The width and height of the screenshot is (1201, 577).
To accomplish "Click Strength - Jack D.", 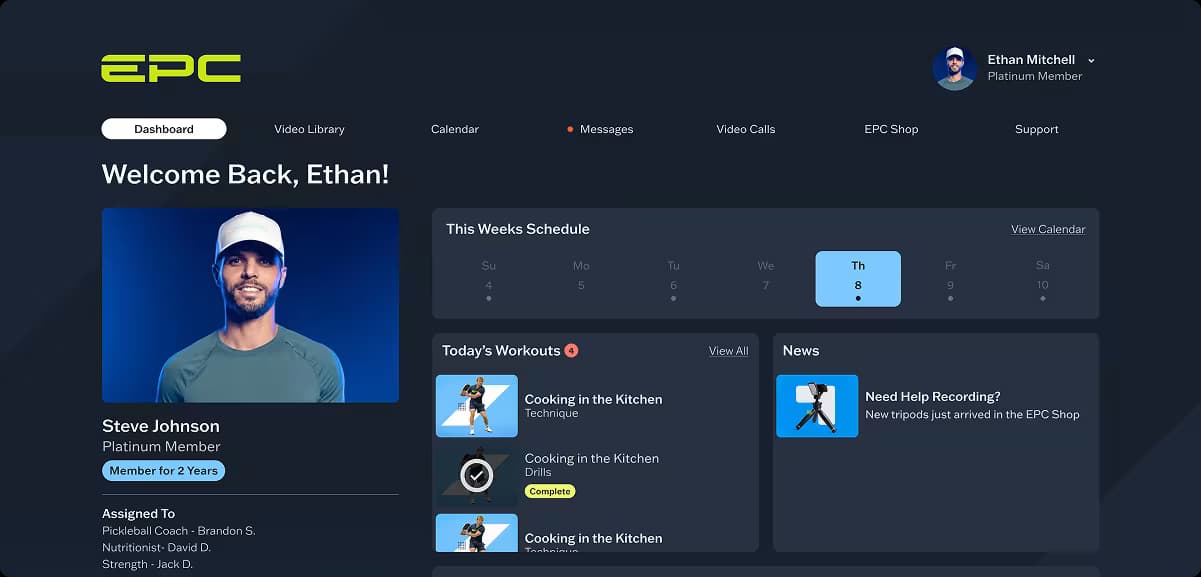I will tap(147, 564).
